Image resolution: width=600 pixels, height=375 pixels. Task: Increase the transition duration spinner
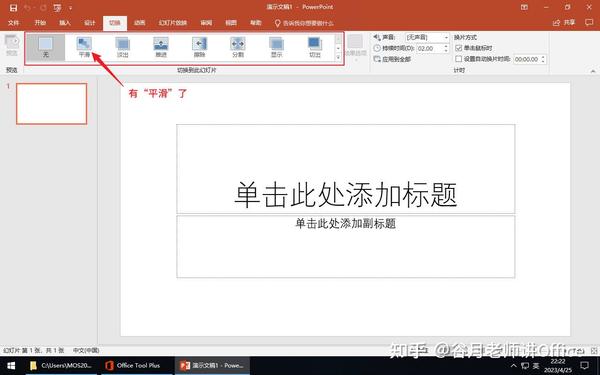446,46
